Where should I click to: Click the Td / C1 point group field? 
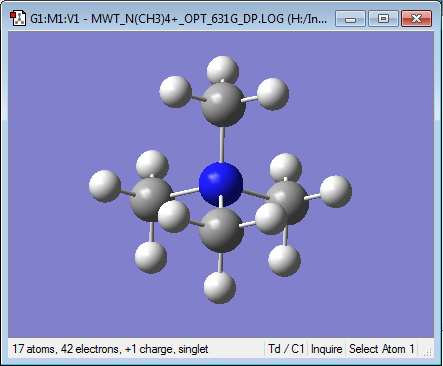(x=286, y=349)
